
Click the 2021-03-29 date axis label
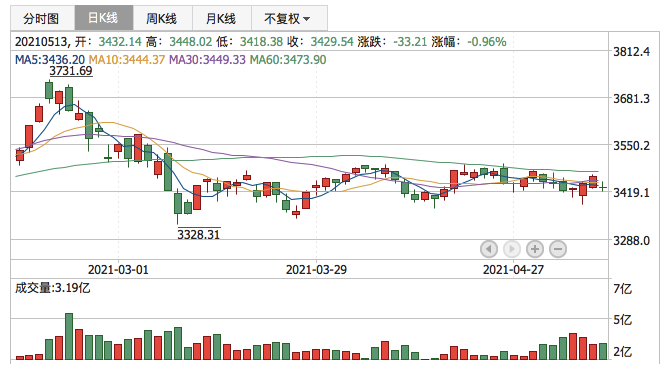[x=316, y=270]
